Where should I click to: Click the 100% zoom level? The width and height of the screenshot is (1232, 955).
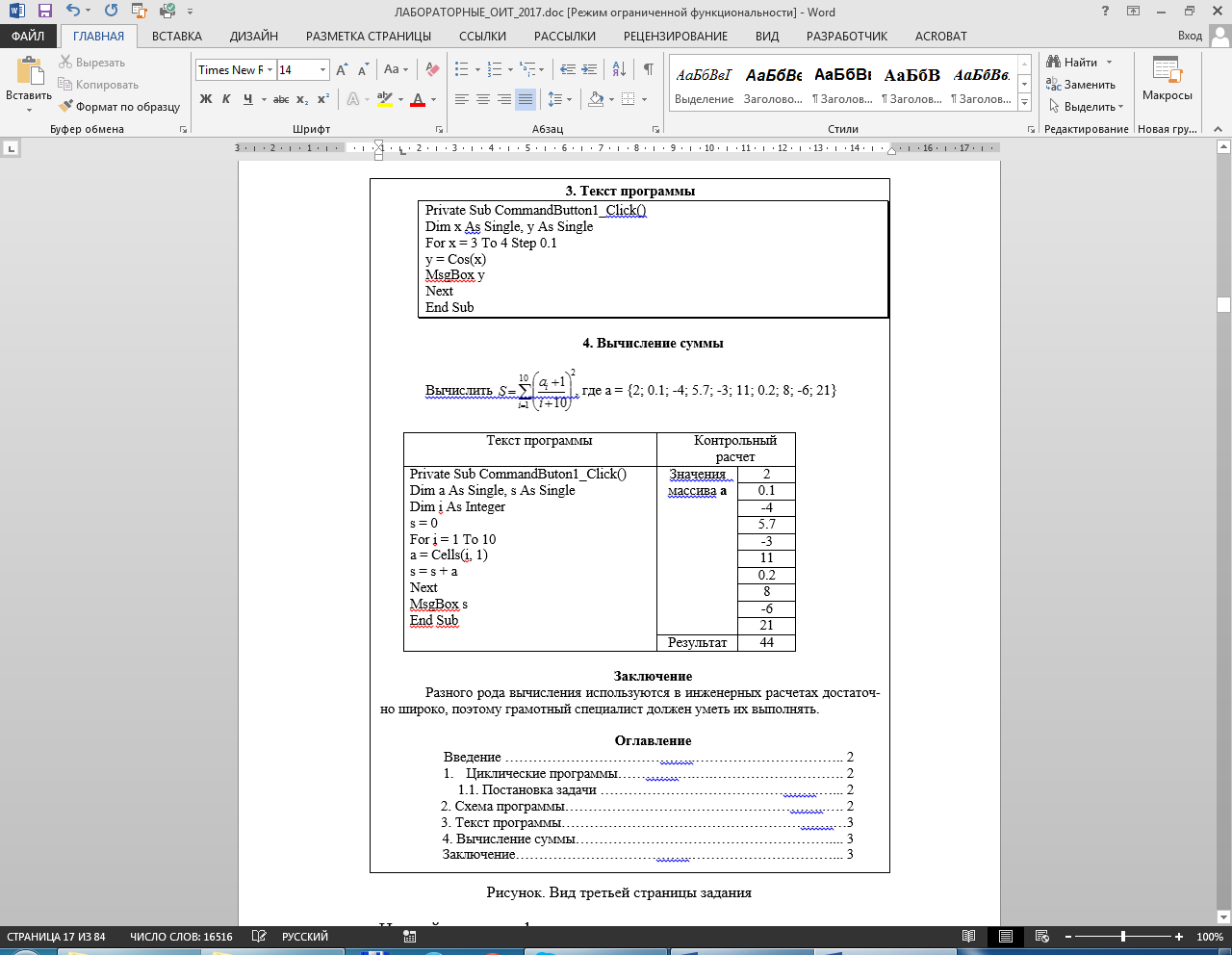[x=1210, y=937]
